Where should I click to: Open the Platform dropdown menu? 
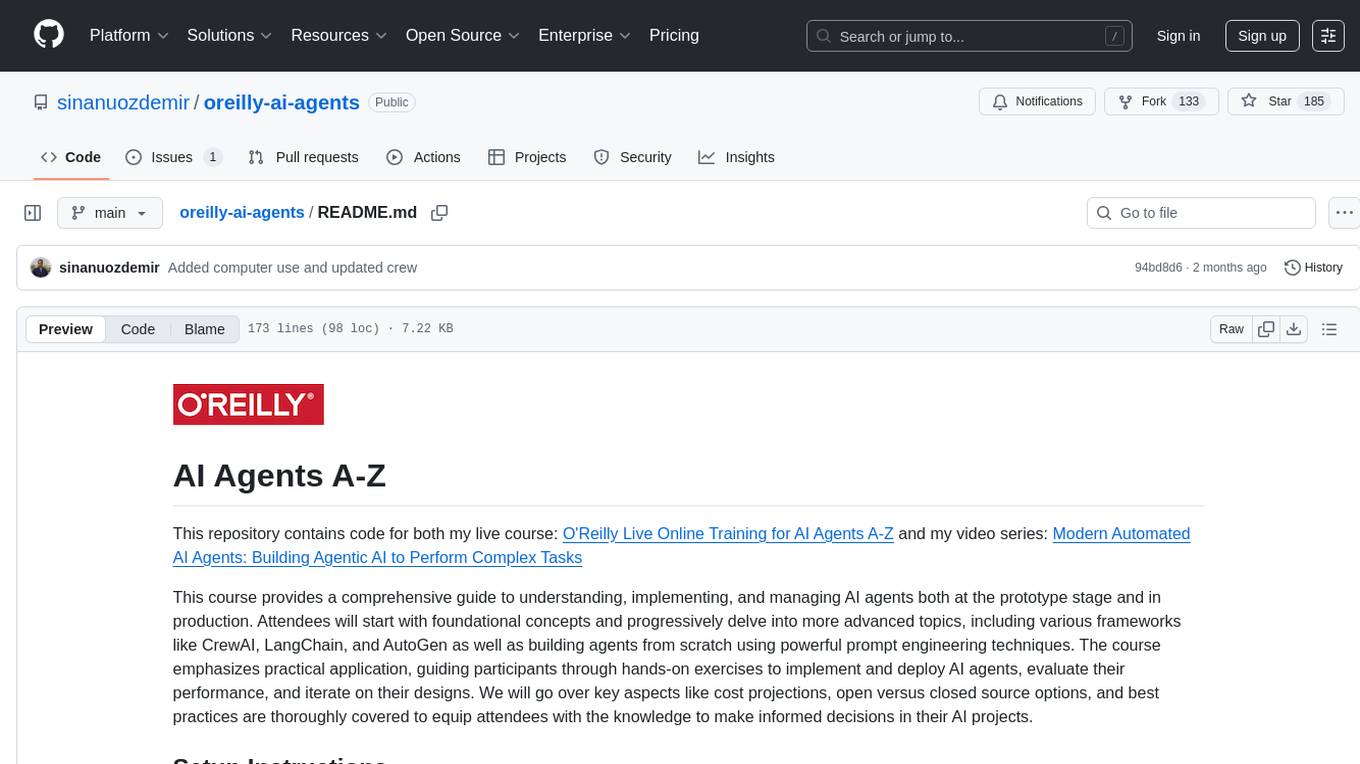tap(129, 35)
